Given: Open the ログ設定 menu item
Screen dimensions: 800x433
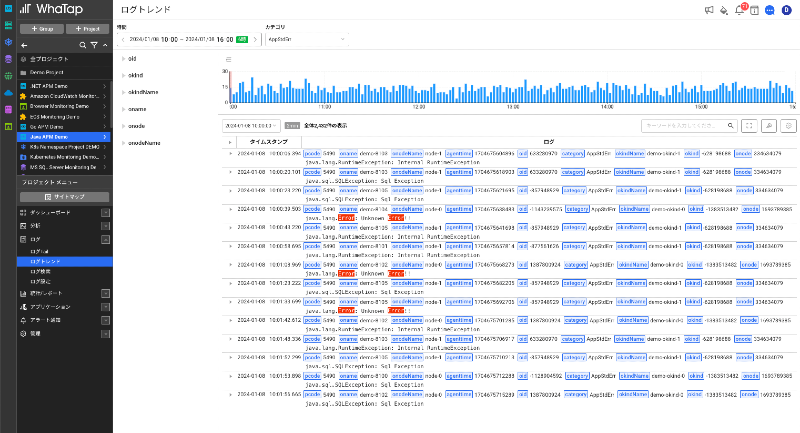Looking at the screenshot, I should 40,282.
